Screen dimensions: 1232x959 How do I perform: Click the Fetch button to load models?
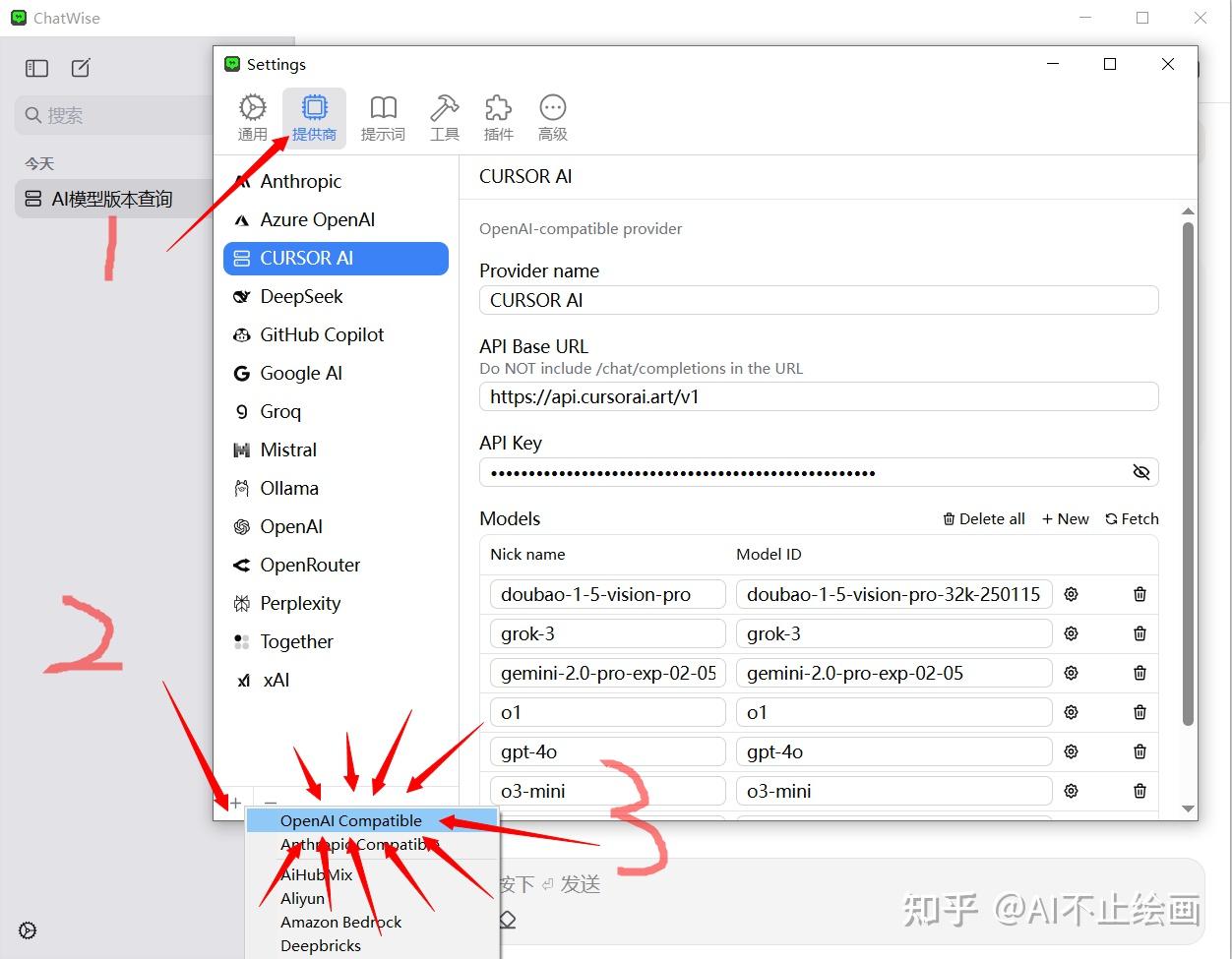pos(1132,518)
